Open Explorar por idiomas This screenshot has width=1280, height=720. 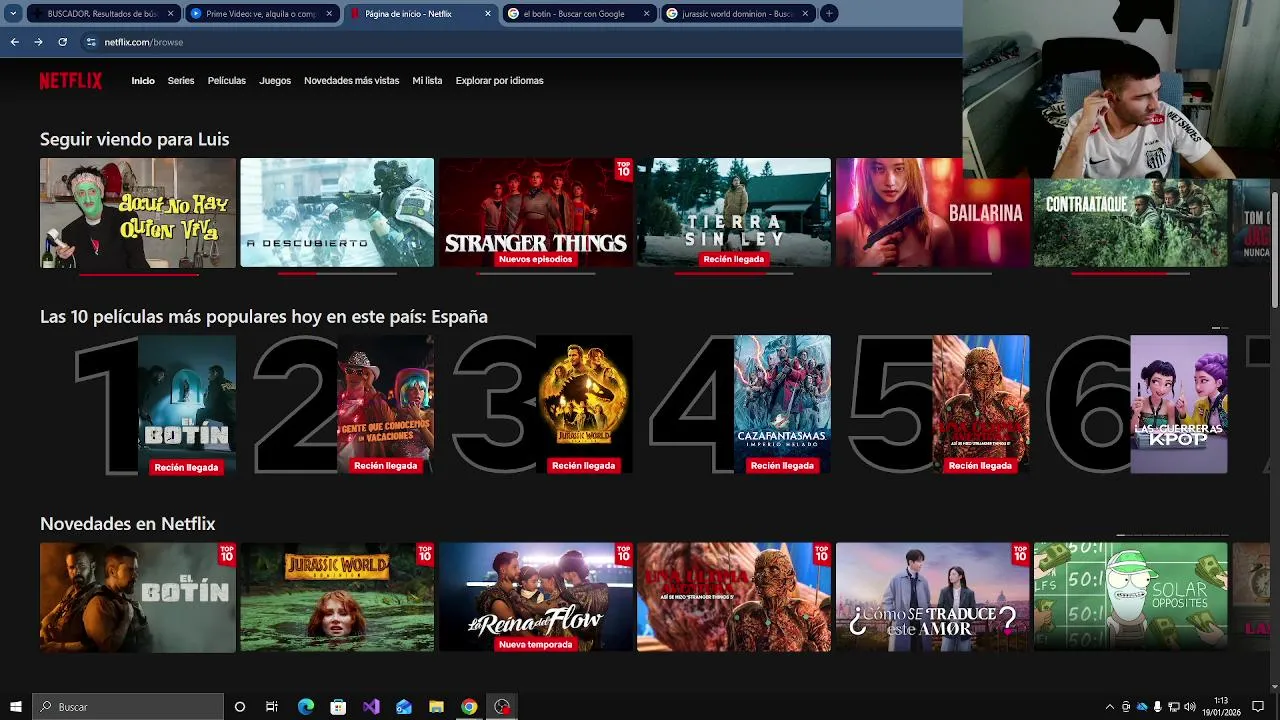[x=499, y=81]
